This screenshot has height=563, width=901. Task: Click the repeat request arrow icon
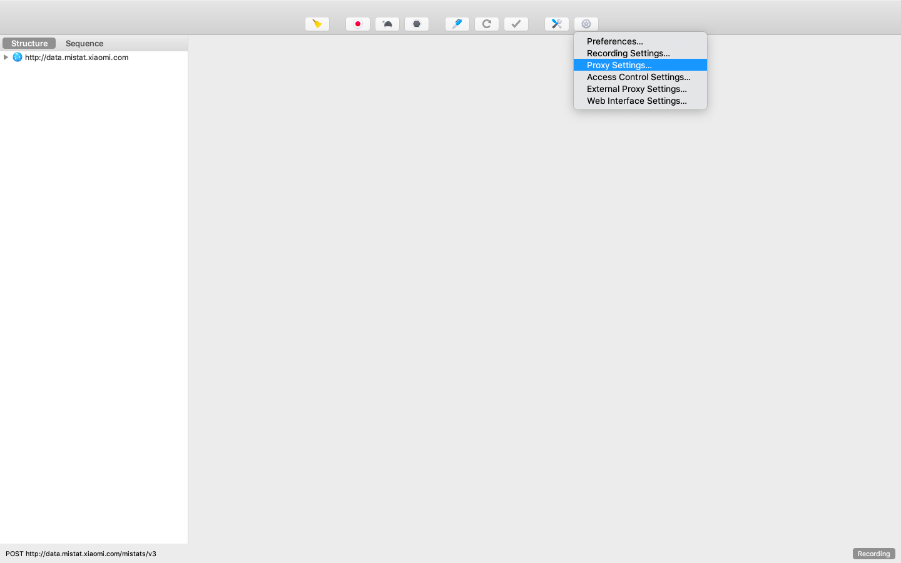487,24
